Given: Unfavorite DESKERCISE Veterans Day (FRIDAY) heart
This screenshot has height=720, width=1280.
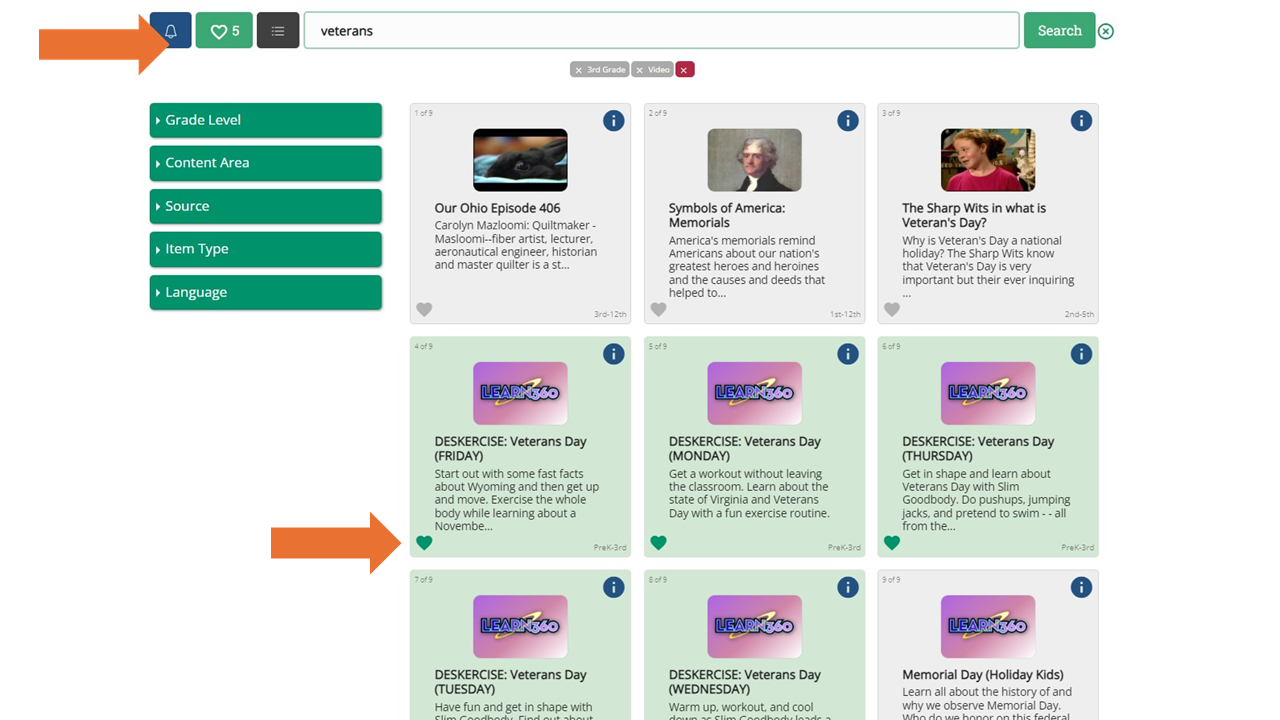Looking at the screenshot, I should (424, 543).
